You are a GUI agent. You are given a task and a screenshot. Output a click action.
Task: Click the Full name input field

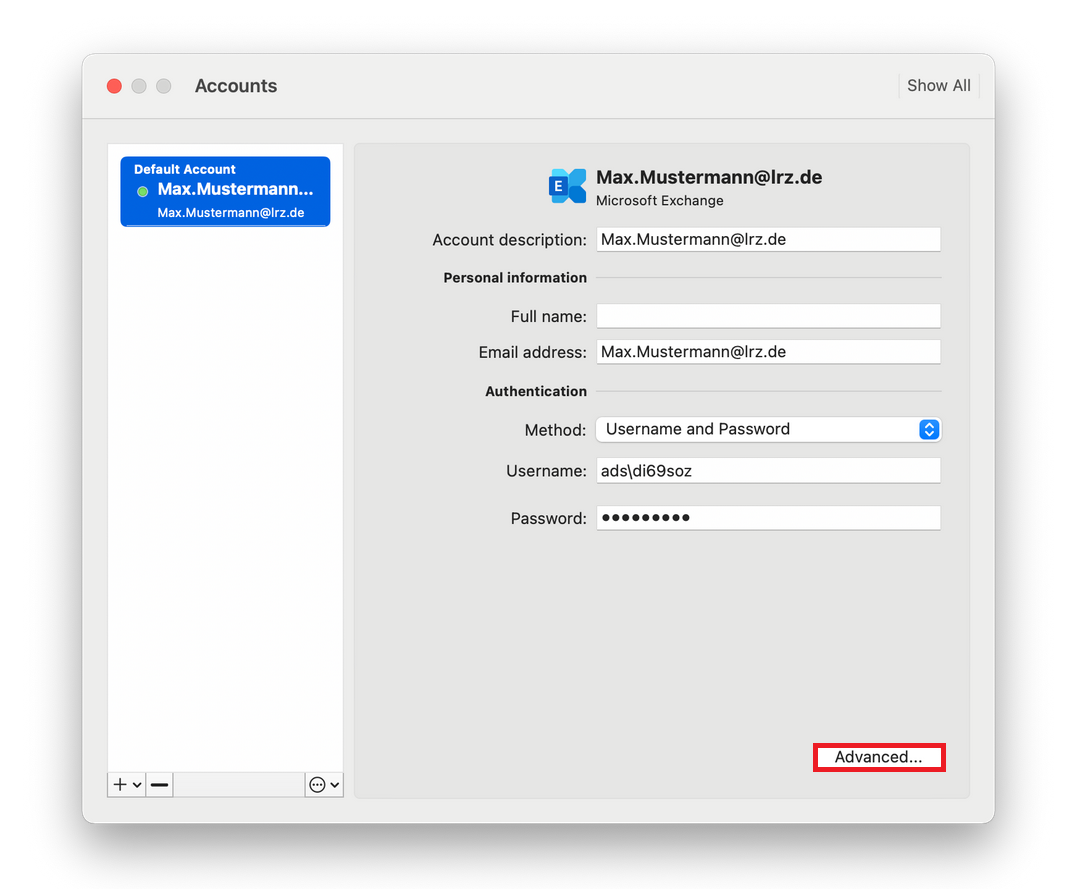point(768,315)
